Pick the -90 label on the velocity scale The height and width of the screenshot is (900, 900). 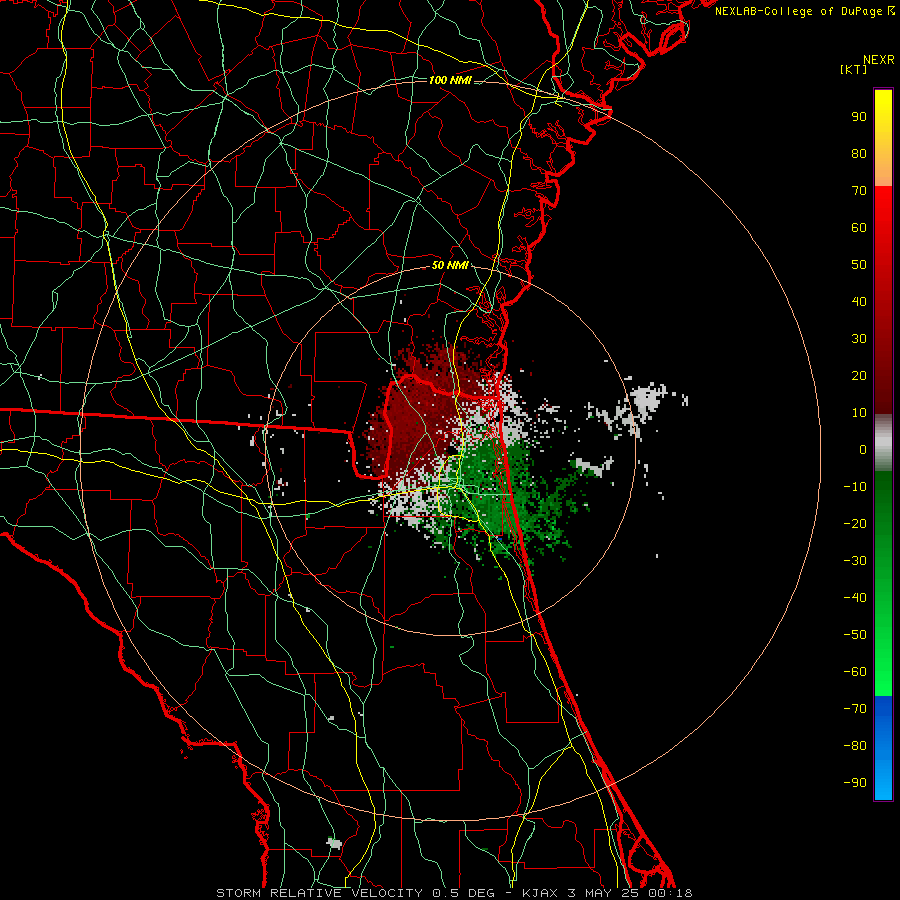(x=855, y=782)
